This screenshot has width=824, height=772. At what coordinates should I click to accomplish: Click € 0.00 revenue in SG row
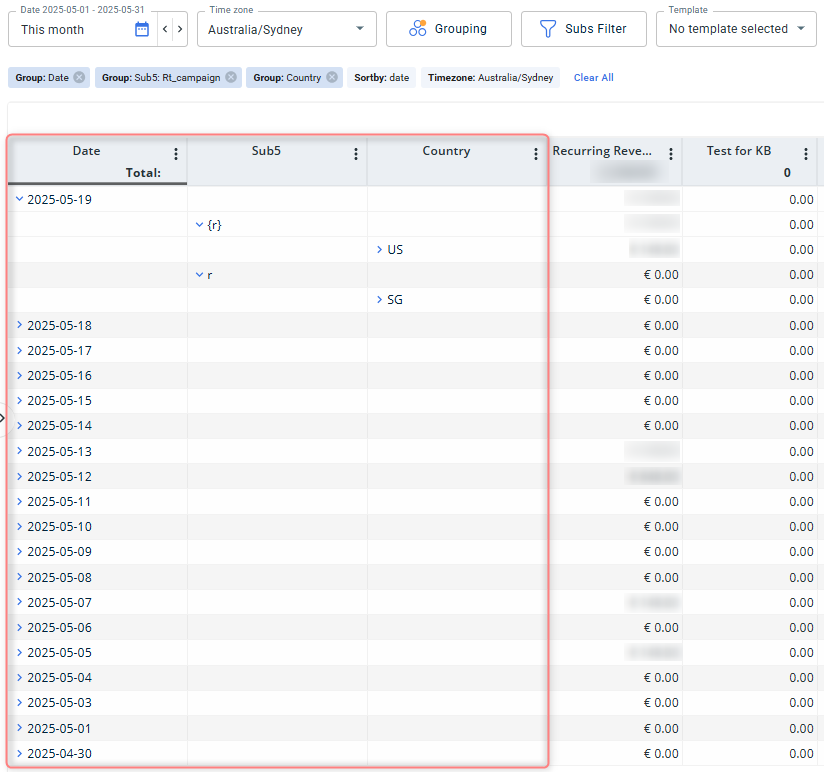[661, 300]
